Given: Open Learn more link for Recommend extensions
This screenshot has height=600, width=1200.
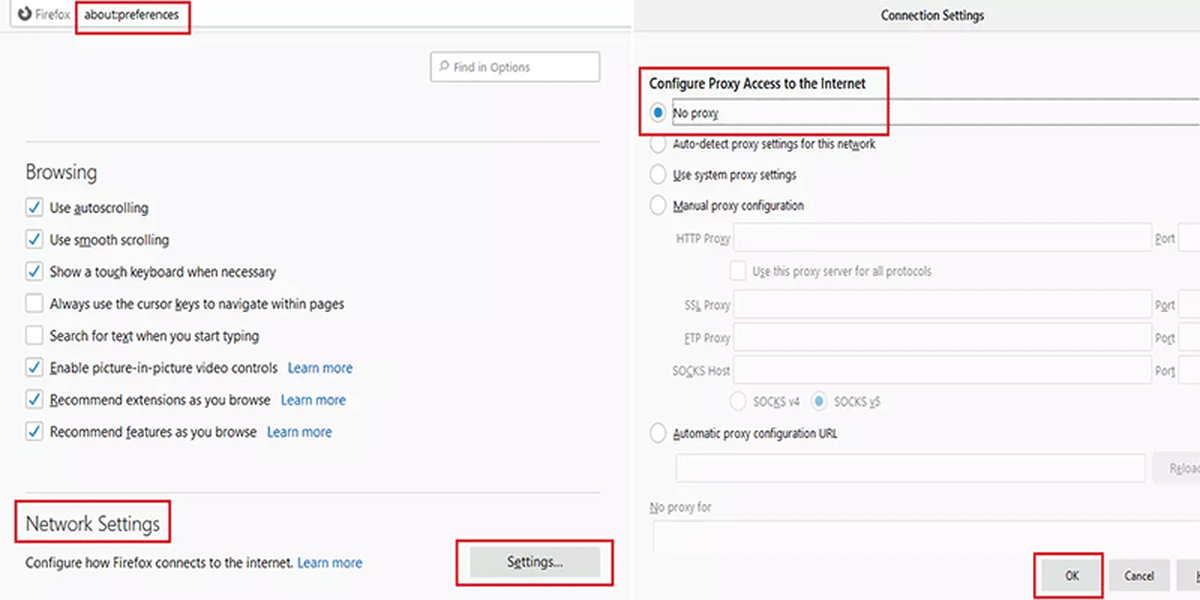Looking at the screenshot, I should click(x=313, y=400).
